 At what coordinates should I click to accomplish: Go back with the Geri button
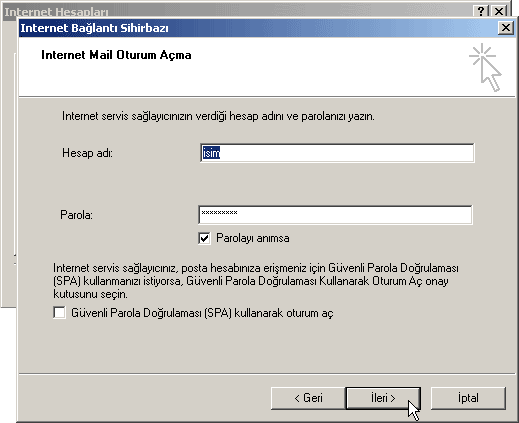pos(308,398)
